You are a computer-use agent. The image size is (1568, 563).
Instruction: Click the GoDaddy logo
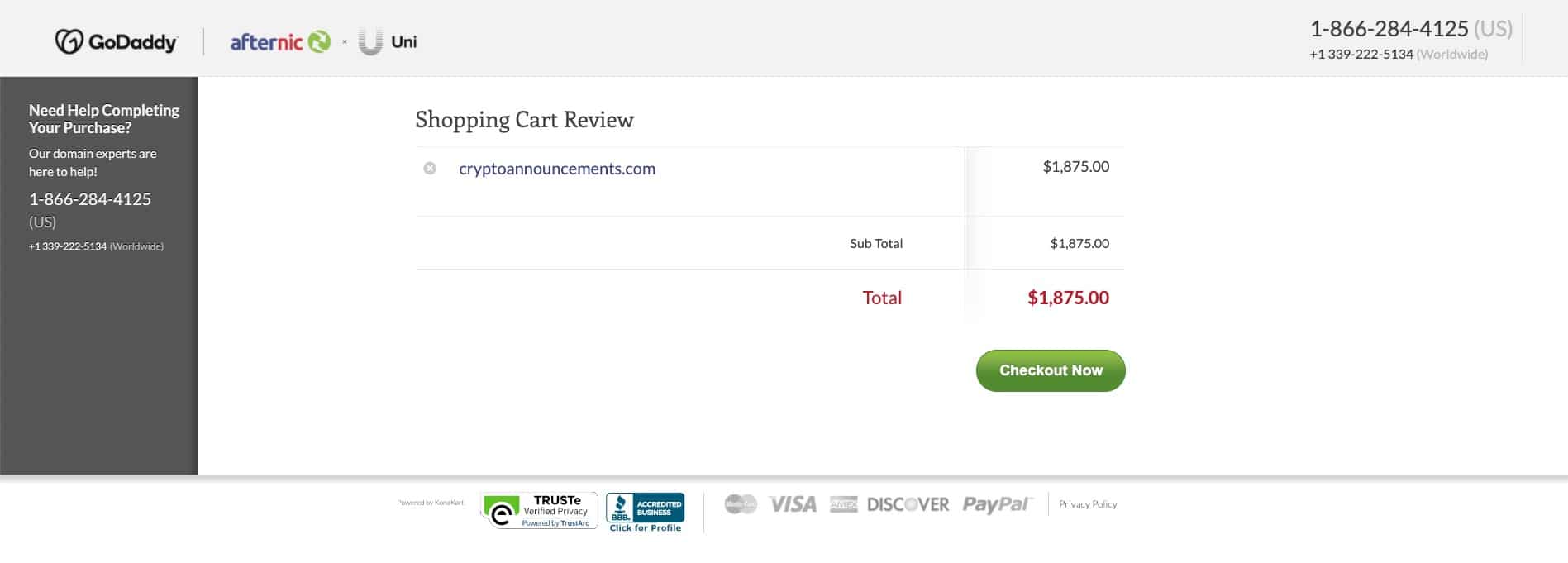(x=116, y=41)
